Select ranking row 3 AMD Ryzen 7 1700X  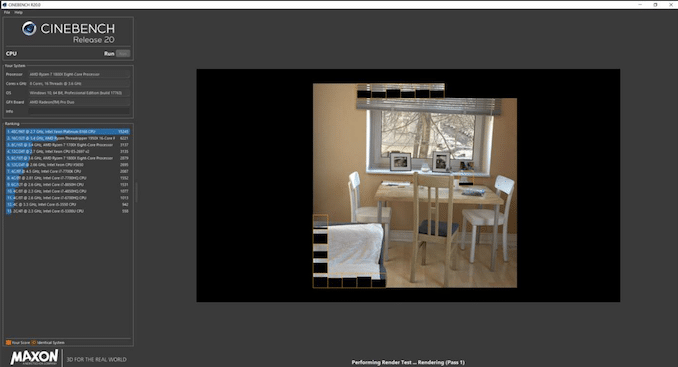coord(67,145)
